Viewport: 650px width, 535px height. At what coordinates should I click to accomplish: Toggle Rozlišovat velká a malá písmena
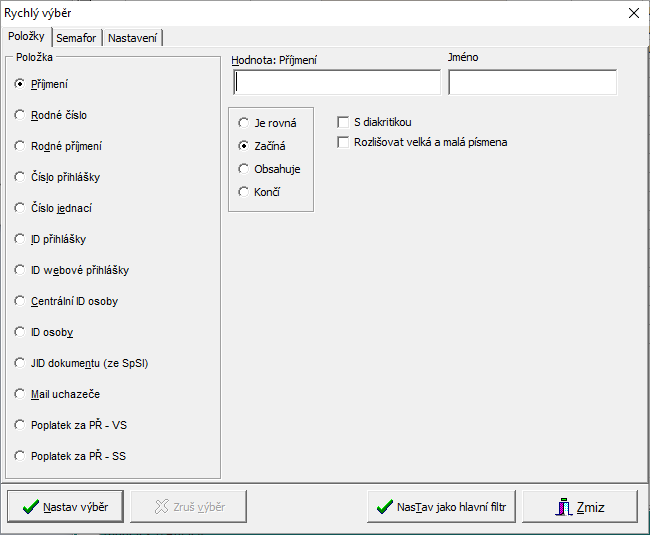pyautogui.click(x=344, y=142)
